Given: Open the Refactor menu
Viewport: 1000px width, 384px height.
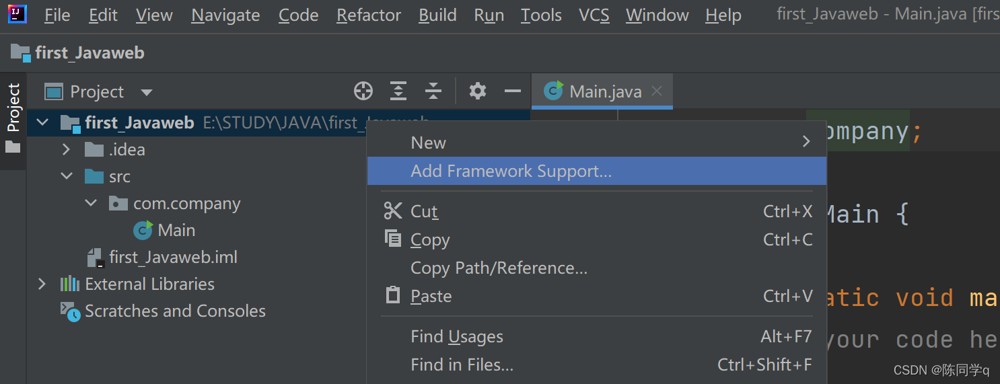Looking at the screenshot, I should pyautogui.click(x=369, y=15).
